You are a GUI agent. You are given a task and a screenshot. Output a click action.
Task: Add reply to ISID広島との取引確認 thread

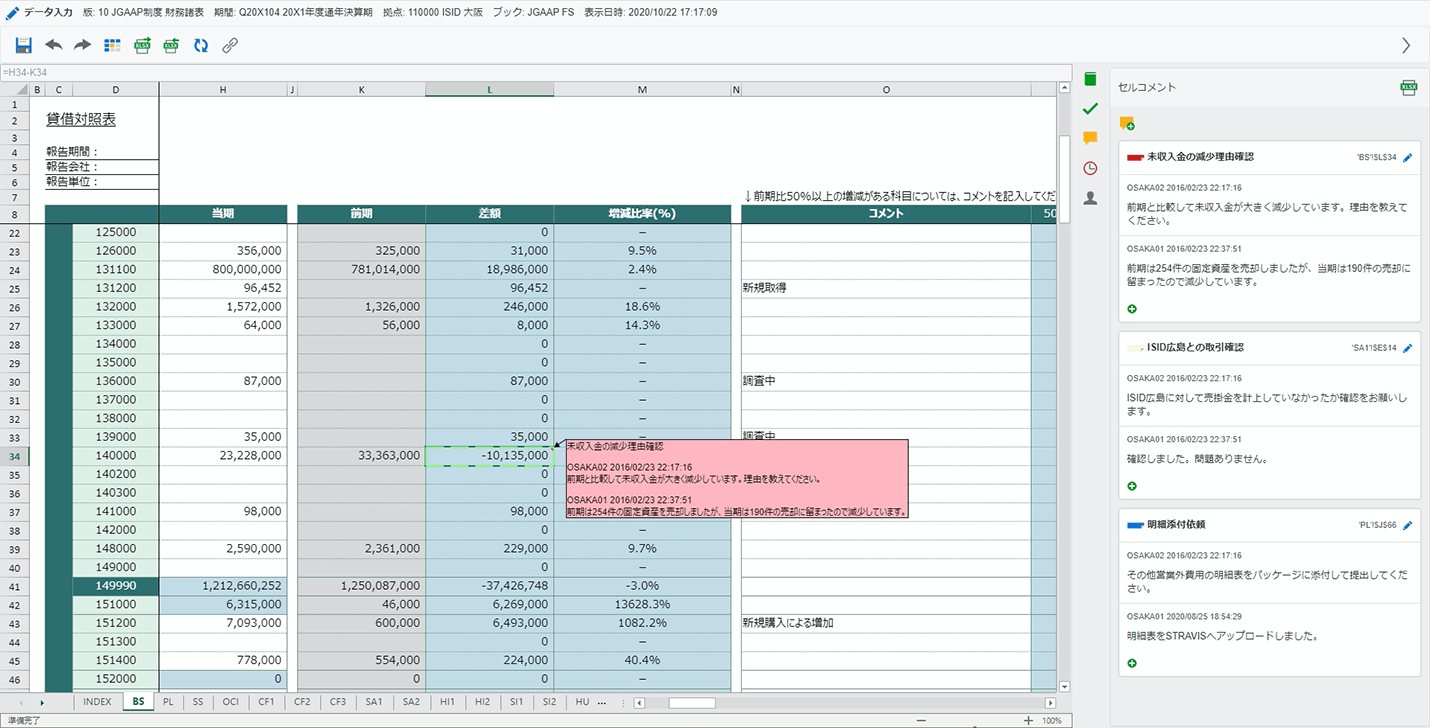[x=1132, y=486]
